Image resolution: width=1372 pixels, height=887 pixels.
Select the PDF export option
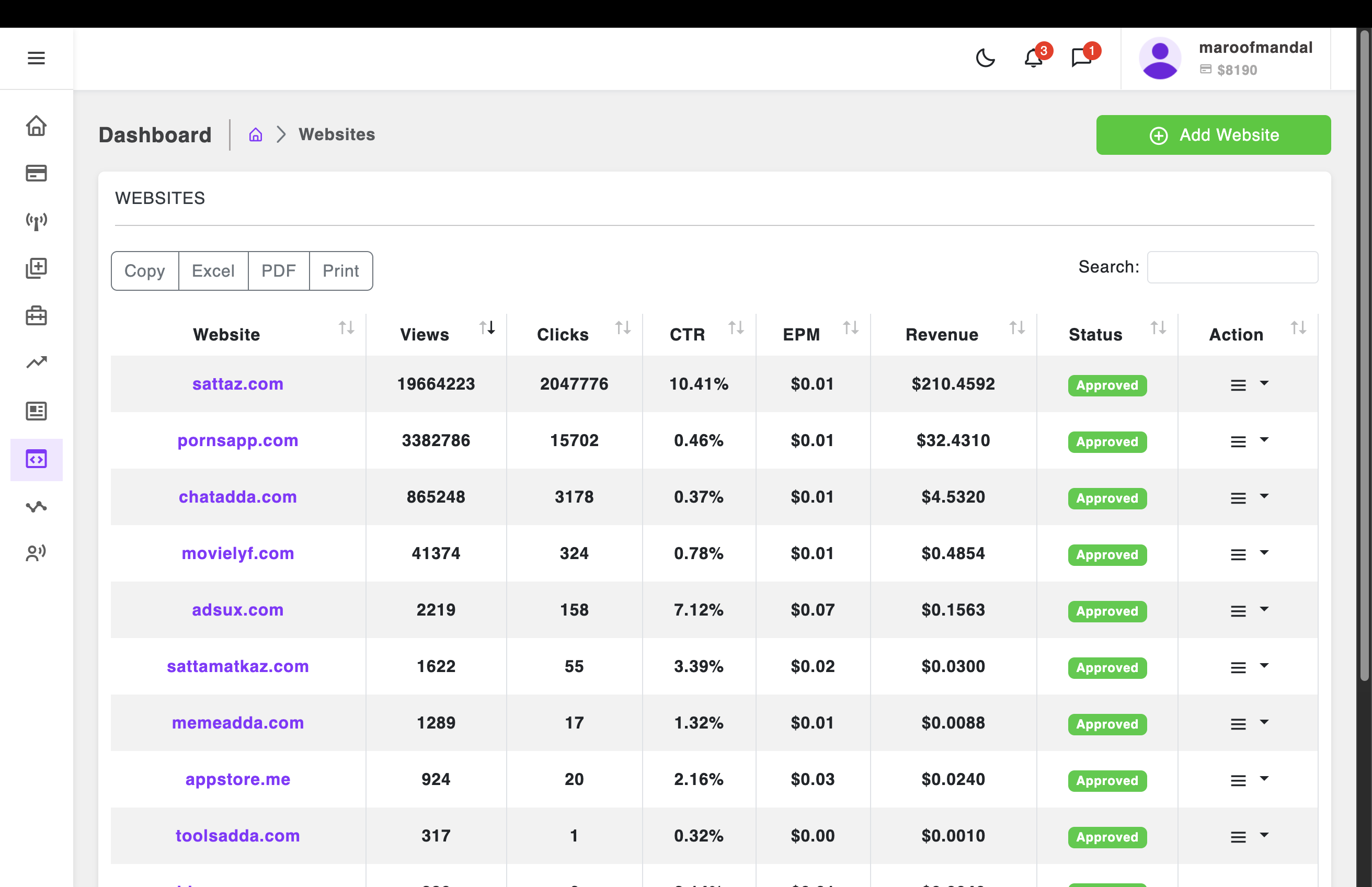tap(279, 271)
